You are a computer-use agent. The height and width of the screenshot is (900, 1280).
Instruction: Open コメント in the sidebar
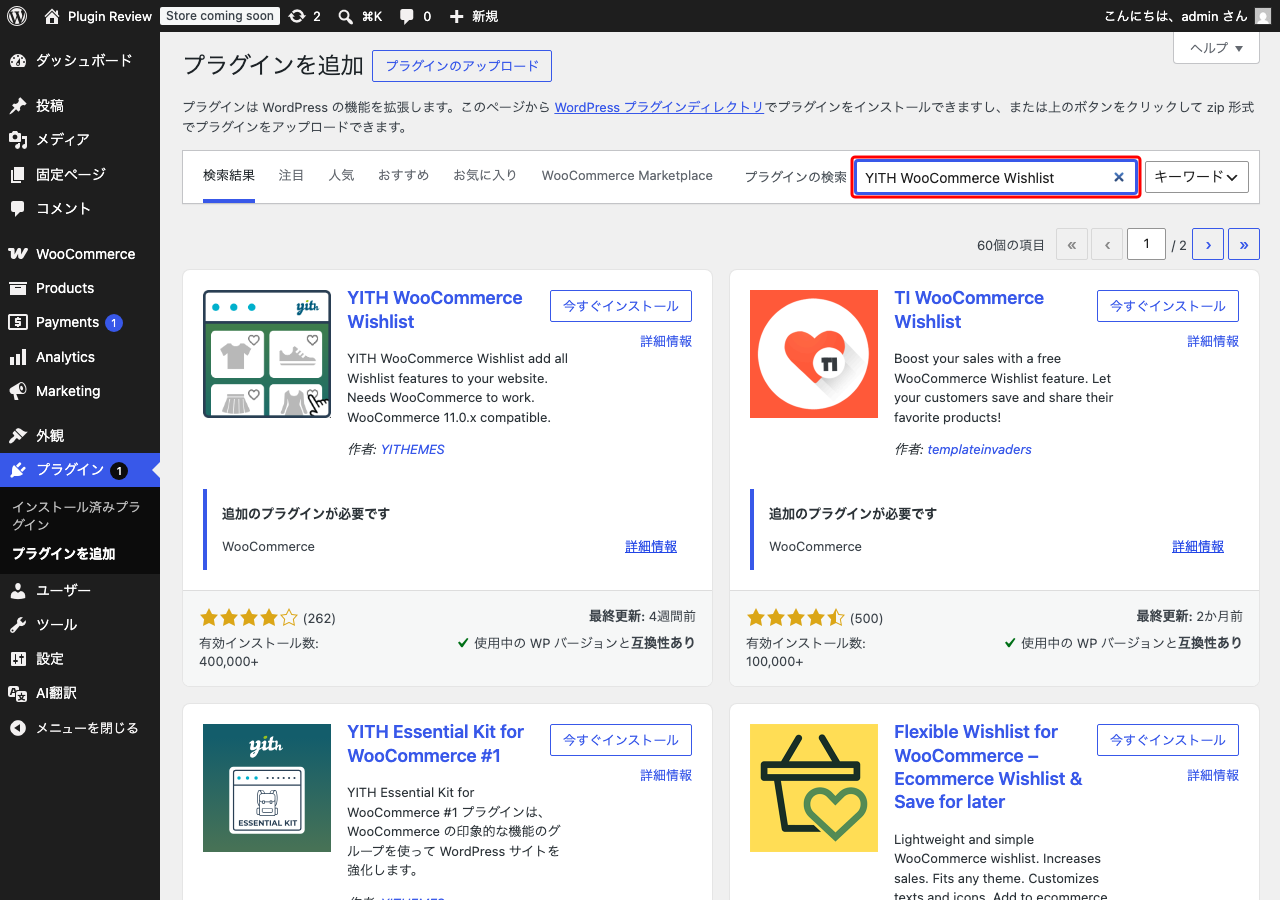[x=80, y=208]
